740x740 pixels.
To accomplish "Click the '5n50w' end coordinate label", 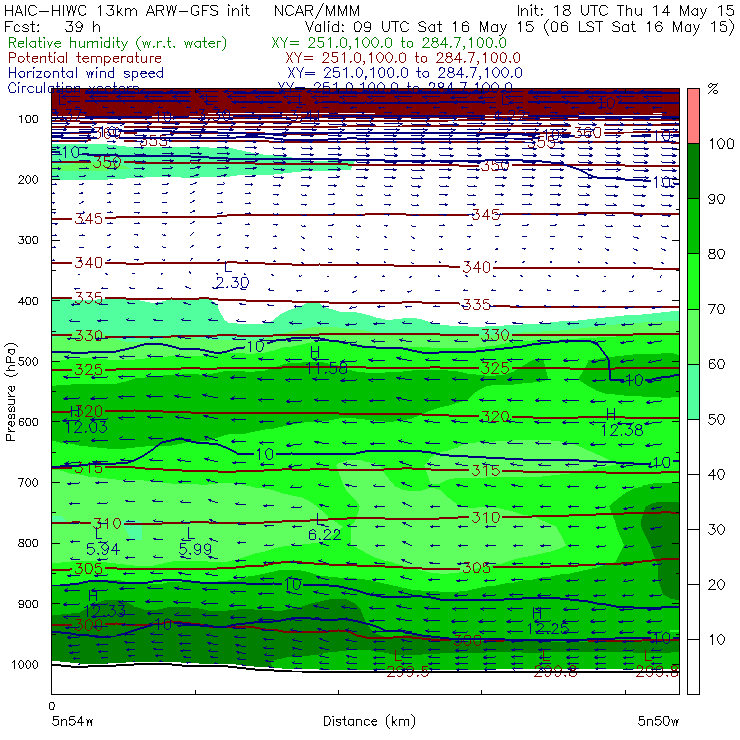I will pos(658,721).
